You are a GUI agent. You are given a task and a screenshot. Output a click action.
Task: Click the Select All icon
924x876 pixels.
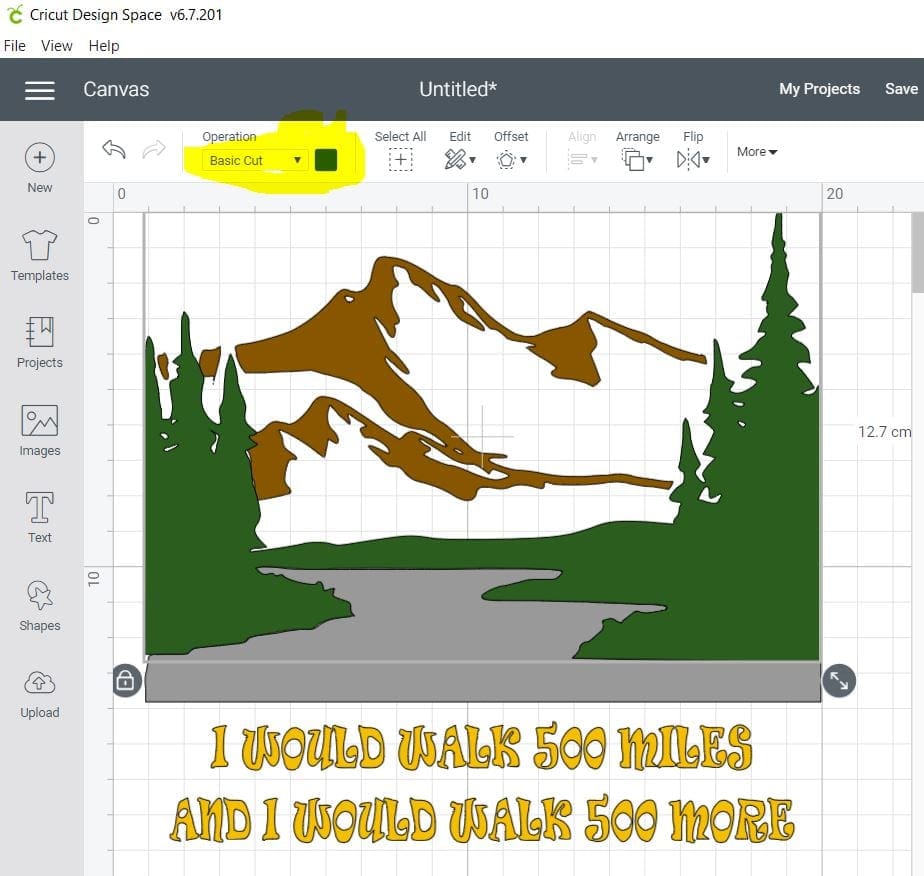coord(400,160)
